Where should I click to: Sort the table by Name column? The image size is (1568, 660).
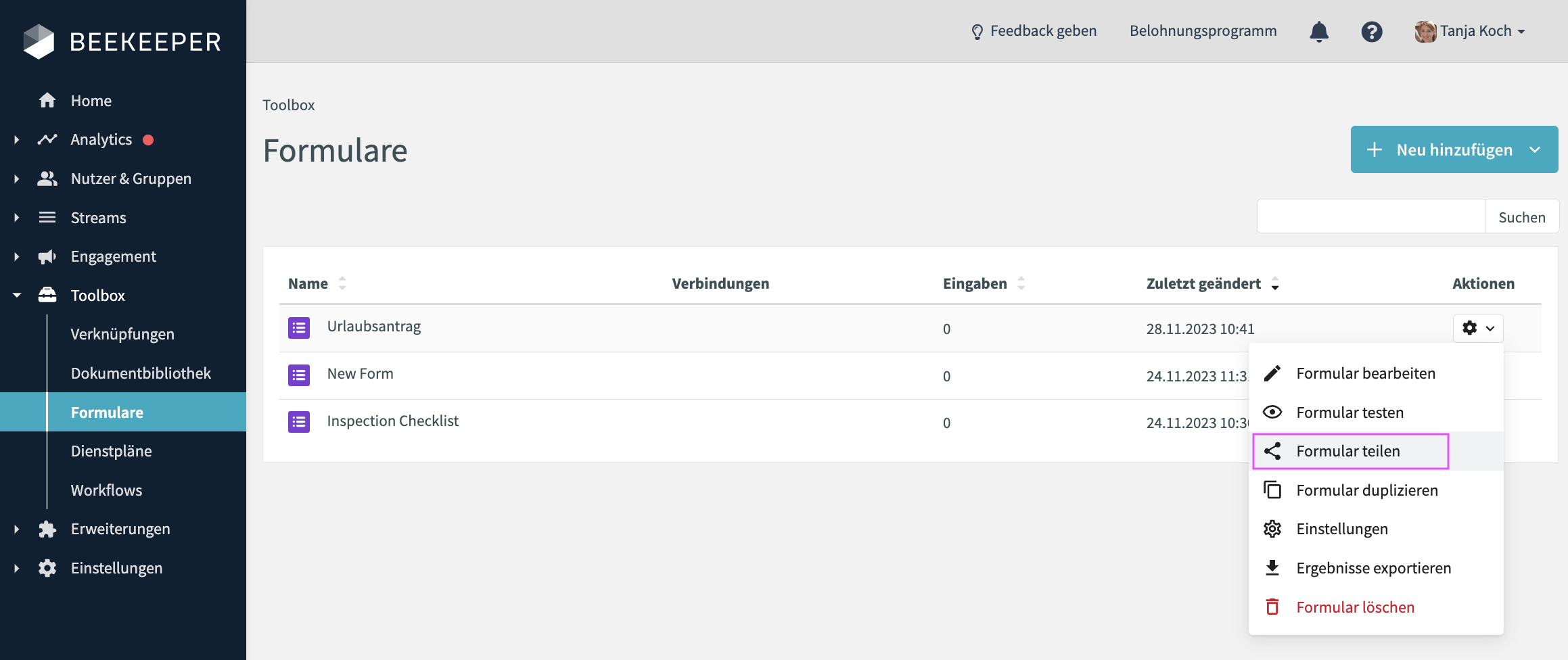(342, 283)
